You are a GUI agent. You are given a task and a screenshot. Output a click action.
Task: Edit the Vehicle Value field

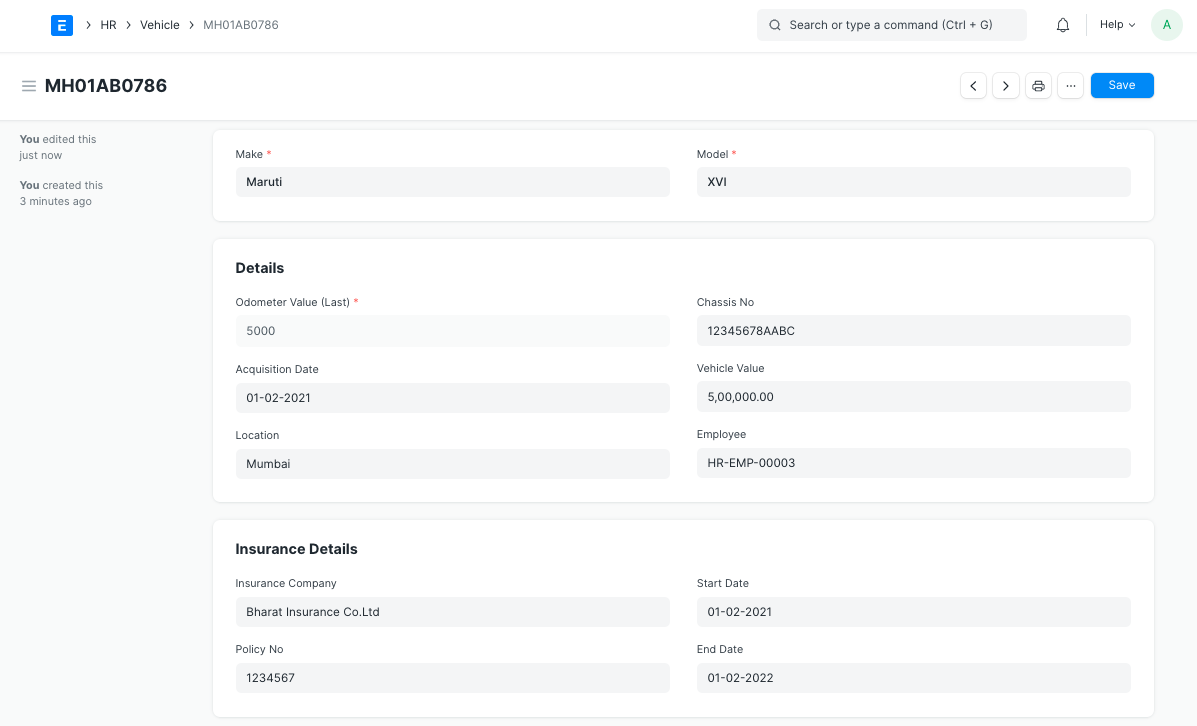click(913, 397)
